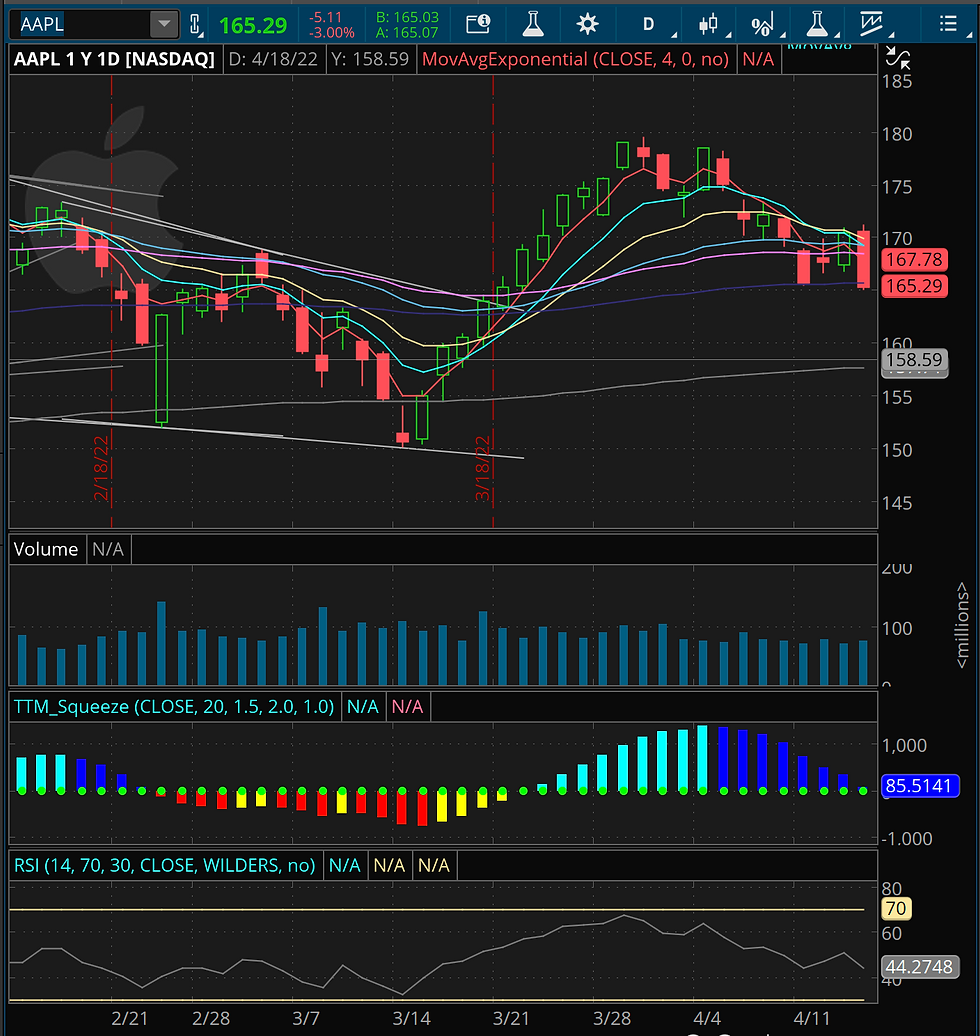The height and width of the screenshot is (1036, 980).
Task: Click the 4/11 date on time axis
Action: [x=811, y=1018]
